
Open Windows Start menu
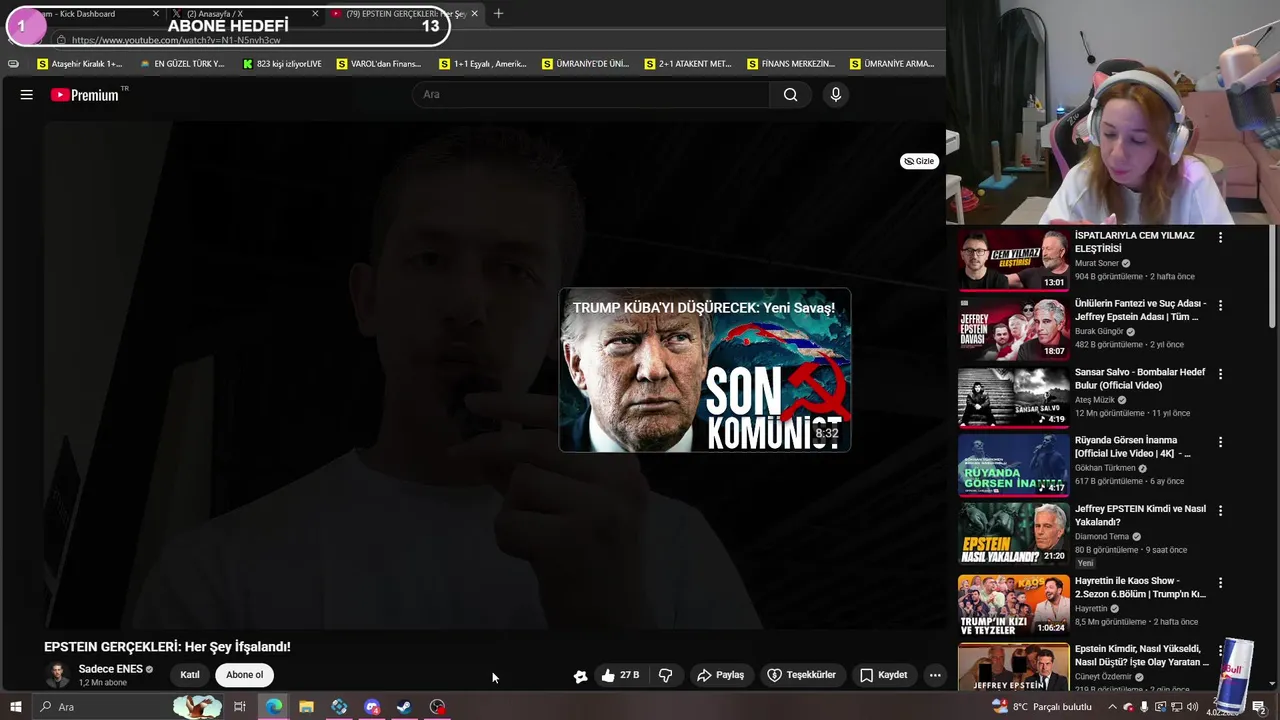(x=15, y=707)
